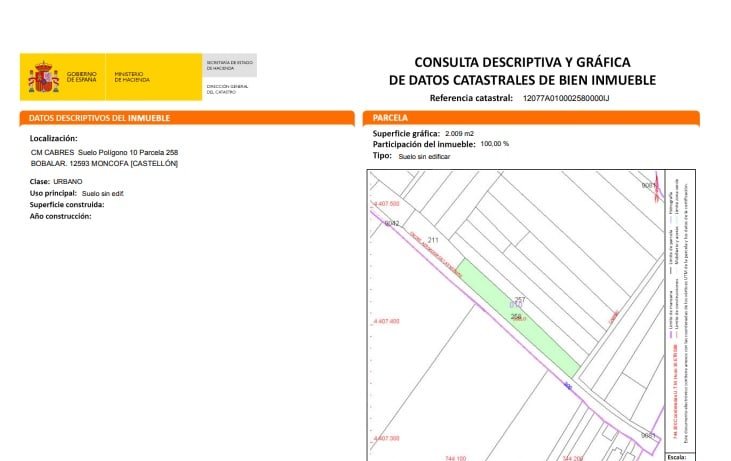This screenshot has height=461, width=731.
Task: Click the 9042 label on the map
Action: click(x=392, y=223)
